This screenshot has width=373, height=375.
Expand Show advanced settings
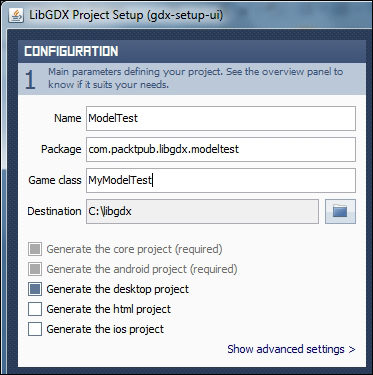point(291,349)
